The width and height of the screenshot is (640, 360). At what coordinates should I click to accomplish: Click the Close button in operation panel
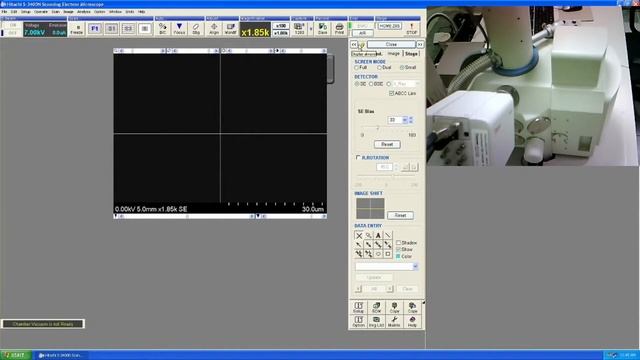point(391,44)
